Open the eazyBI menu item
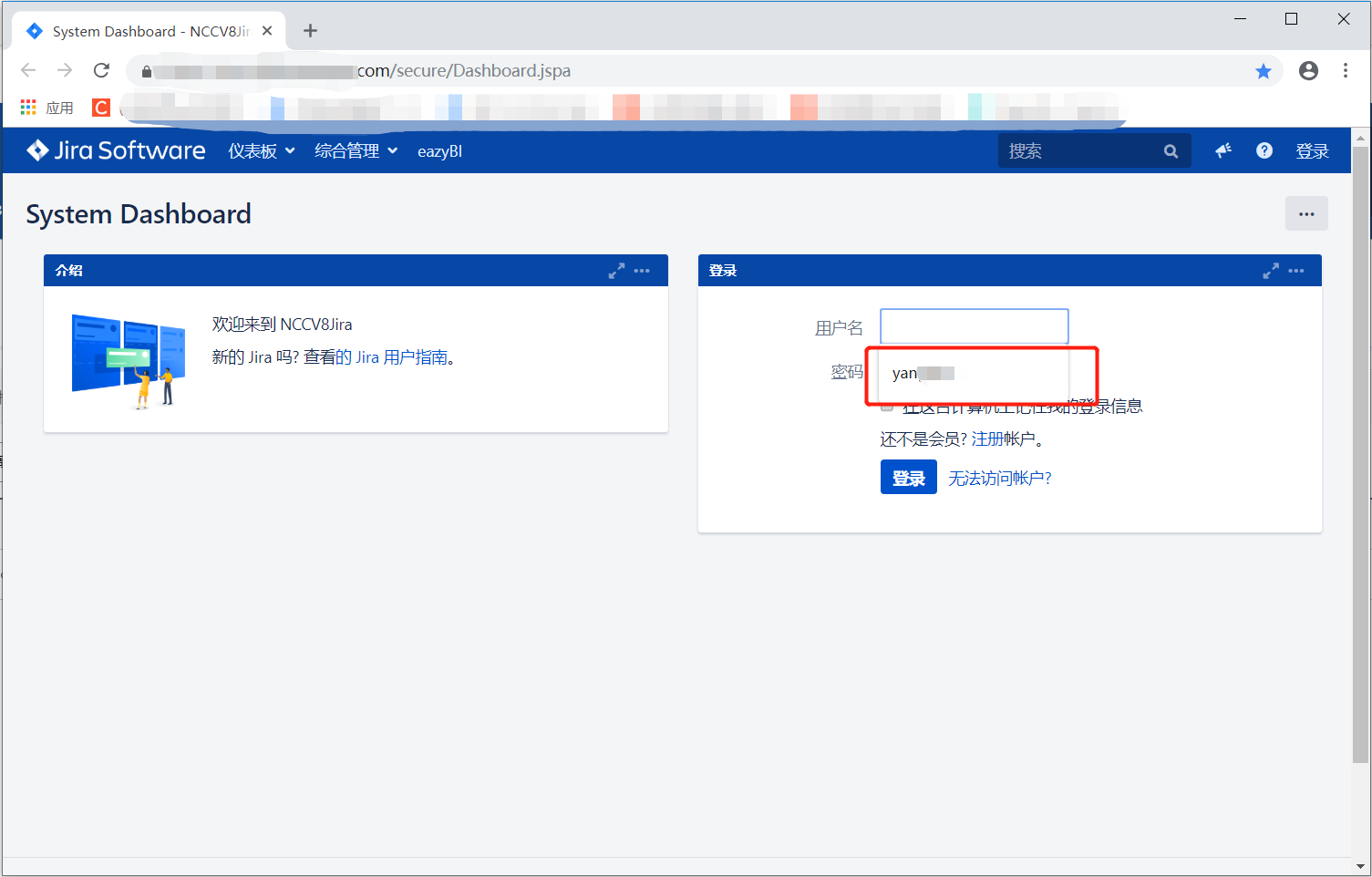1372x877 pixels. (x=439, y=151)
